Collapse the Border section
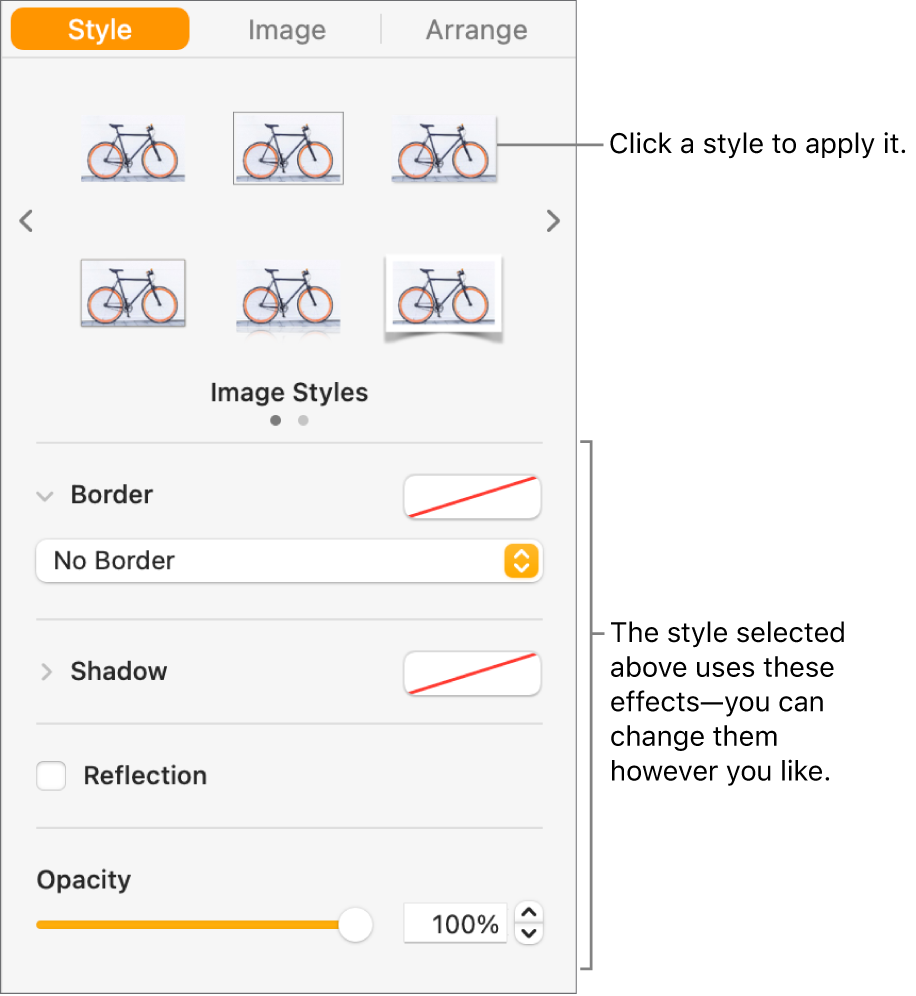Screen dimensions: 916x996 (x=45, y=496)
